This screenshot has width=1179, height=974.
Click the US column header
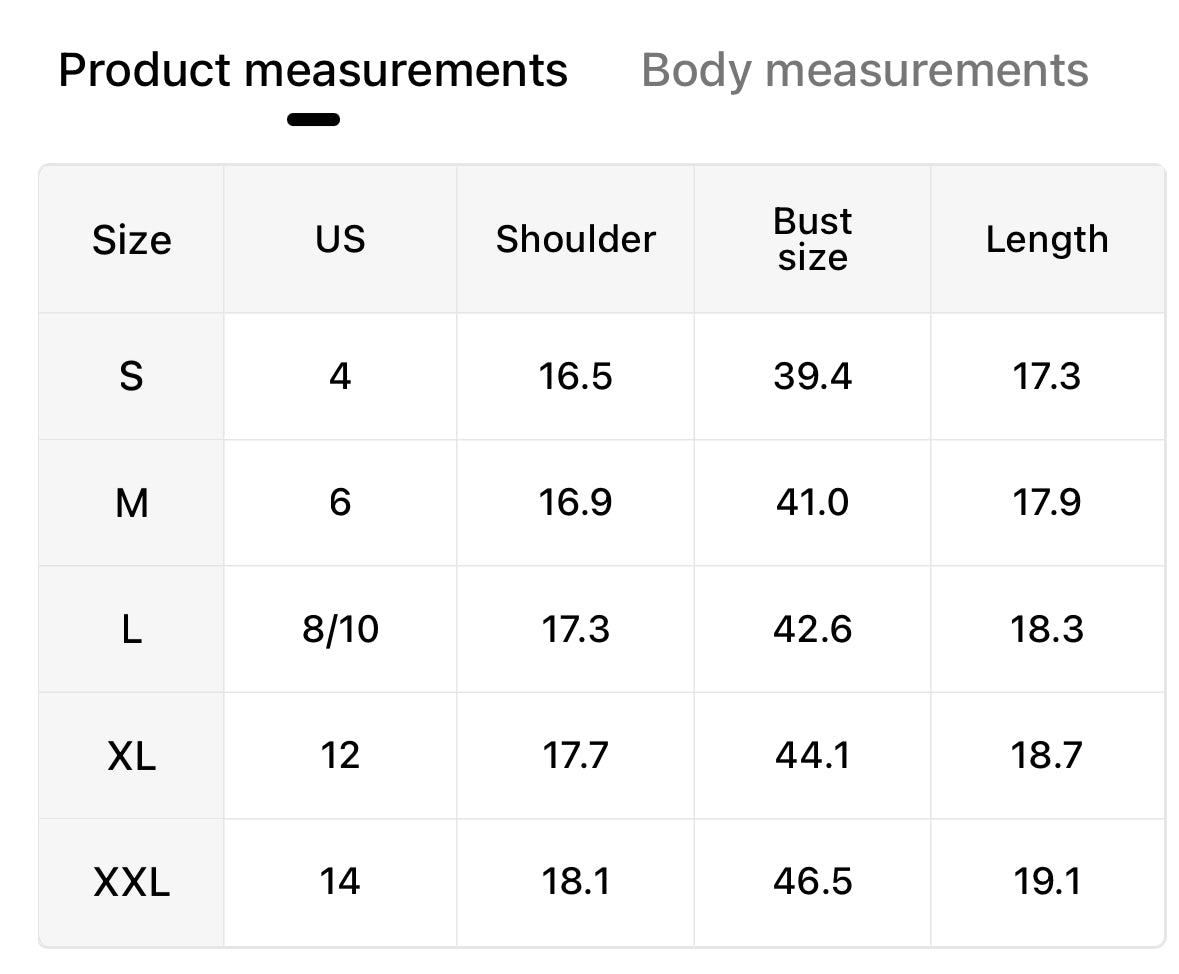pos(340,240)
